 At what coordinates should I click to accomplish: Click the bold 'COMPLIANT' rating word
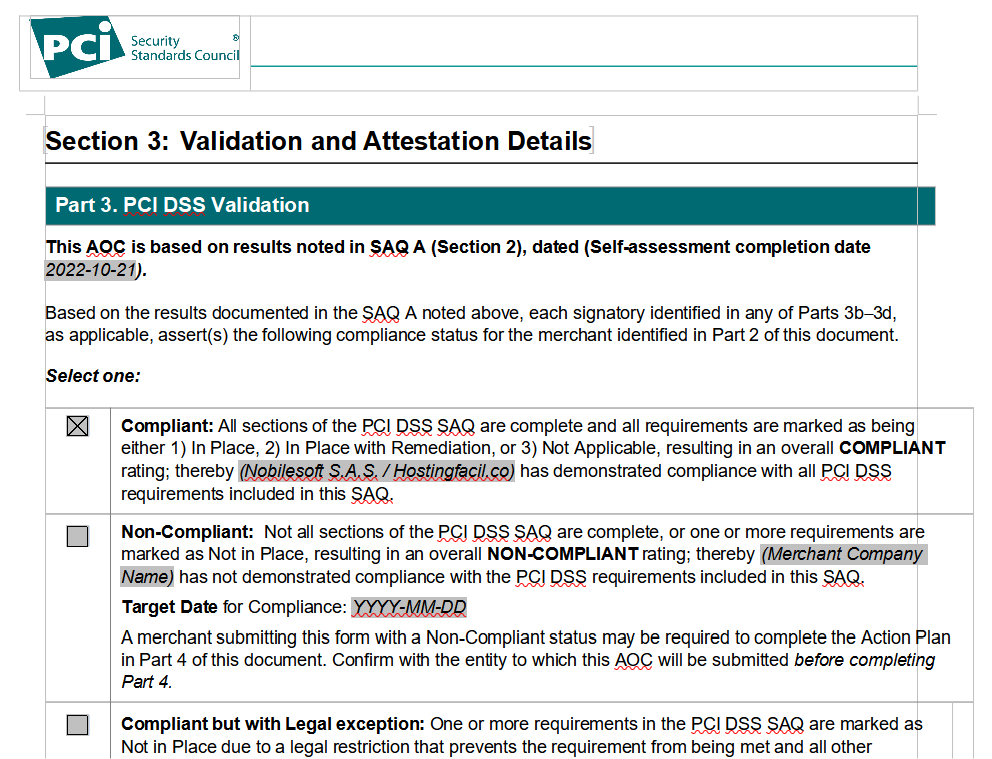coord(891,448)
